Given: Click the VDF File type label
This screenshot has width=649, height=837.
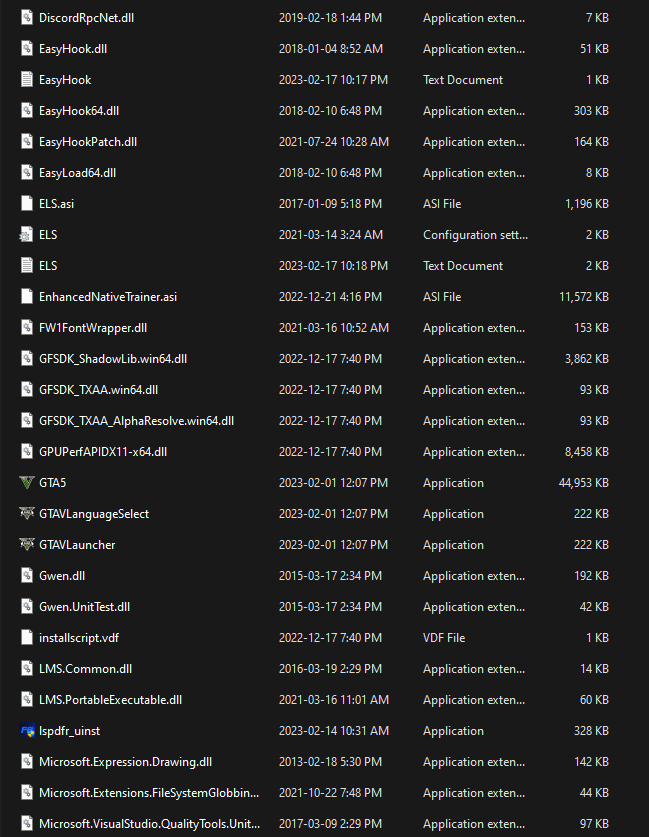Looking at the screenshot, I should click(x=444, y=637).
